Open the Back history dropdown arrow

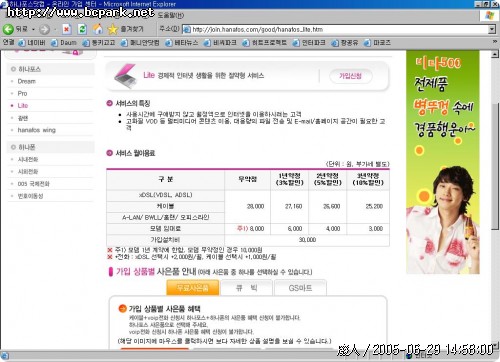[33, 30]
